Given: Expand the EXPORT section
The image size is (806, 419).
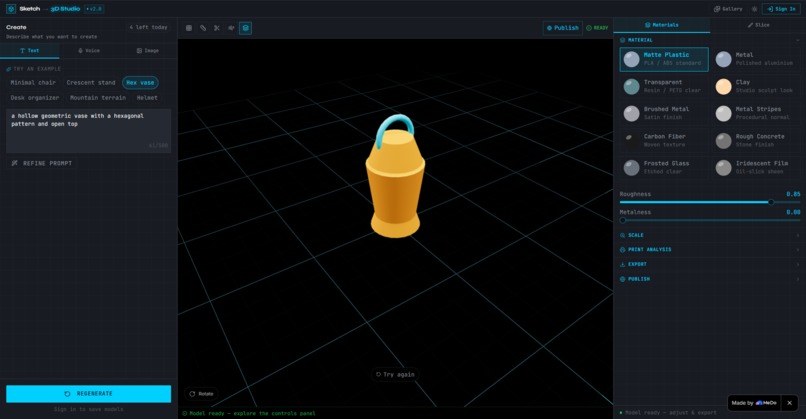Looking at the screenshot, I should [x=709, y=264].
